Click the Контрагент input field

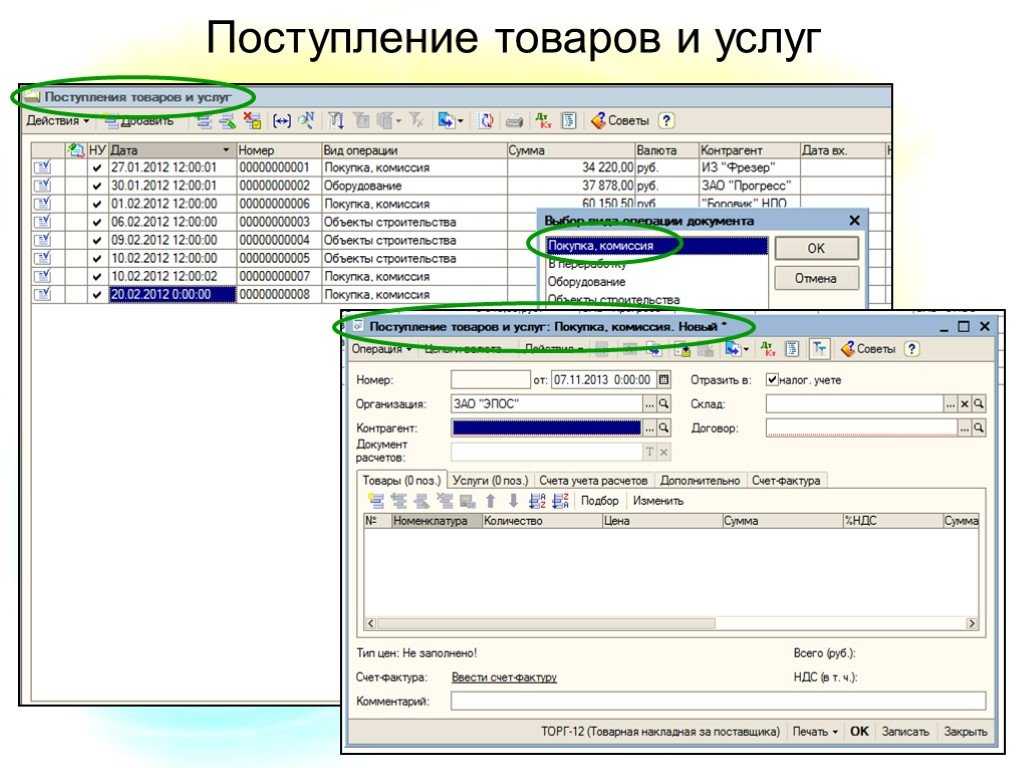click(547, 428)
